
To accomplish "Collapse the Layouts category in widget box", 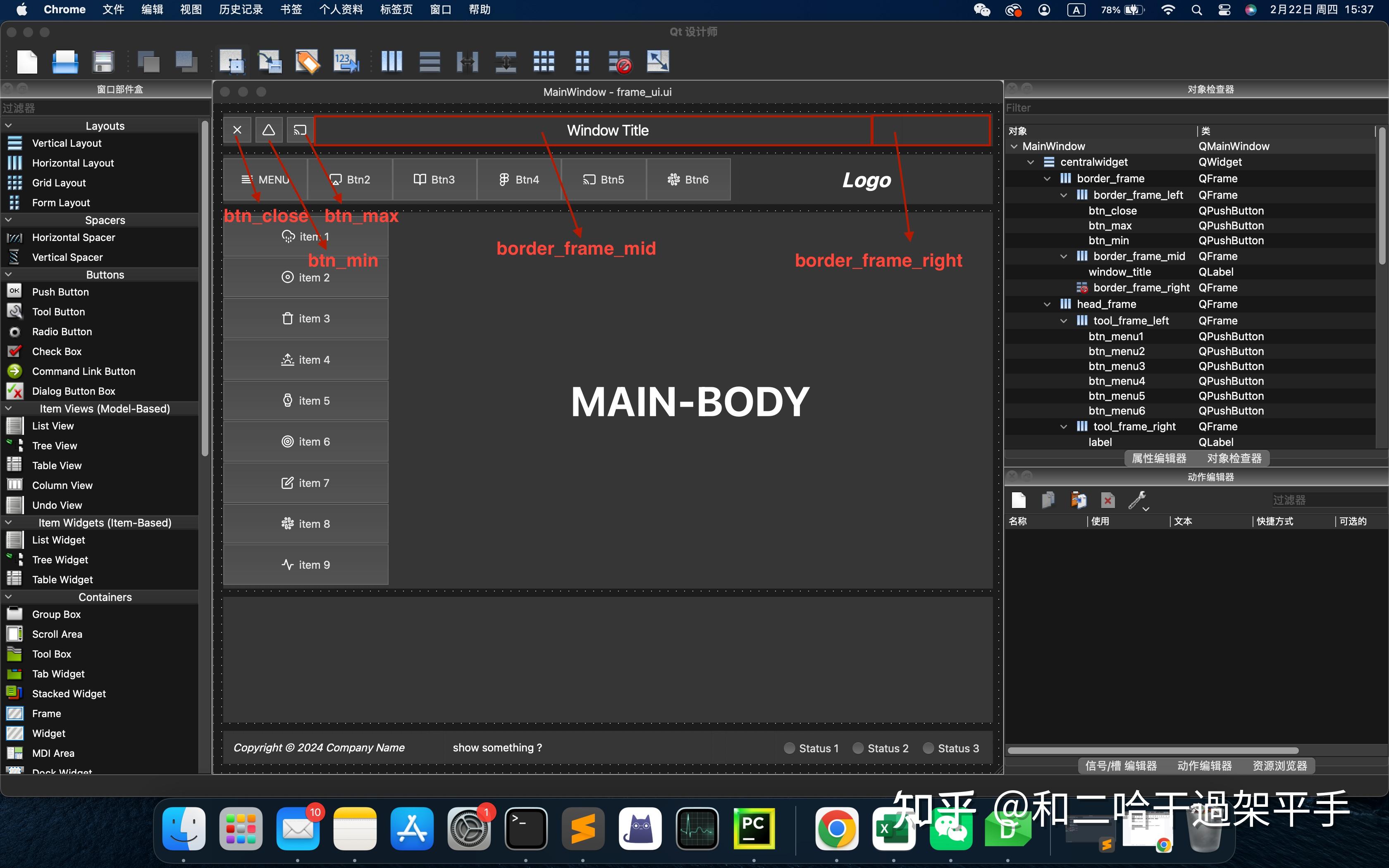I will click(x=9, y=126).
